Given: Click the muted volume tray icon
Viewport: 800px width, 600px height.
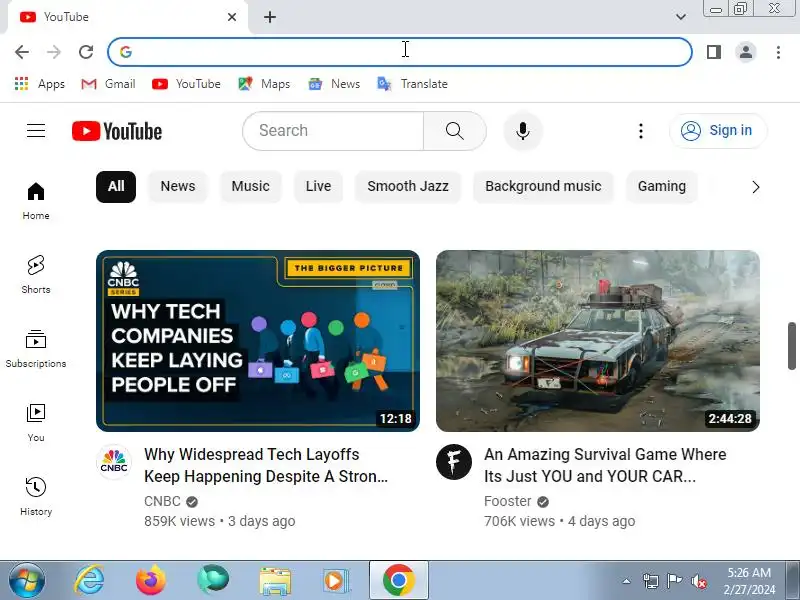Looking at the screenshot, I should 698,581.
